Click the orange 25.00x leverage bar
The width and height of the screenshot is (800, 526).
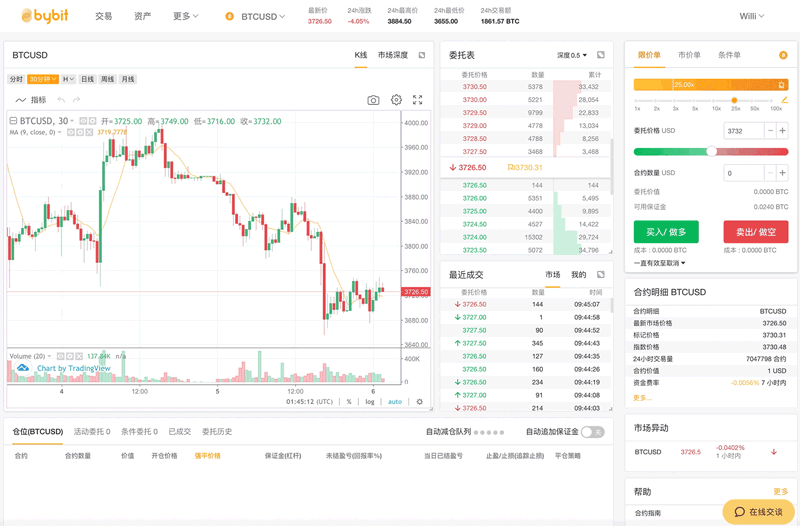coord(711,85)
